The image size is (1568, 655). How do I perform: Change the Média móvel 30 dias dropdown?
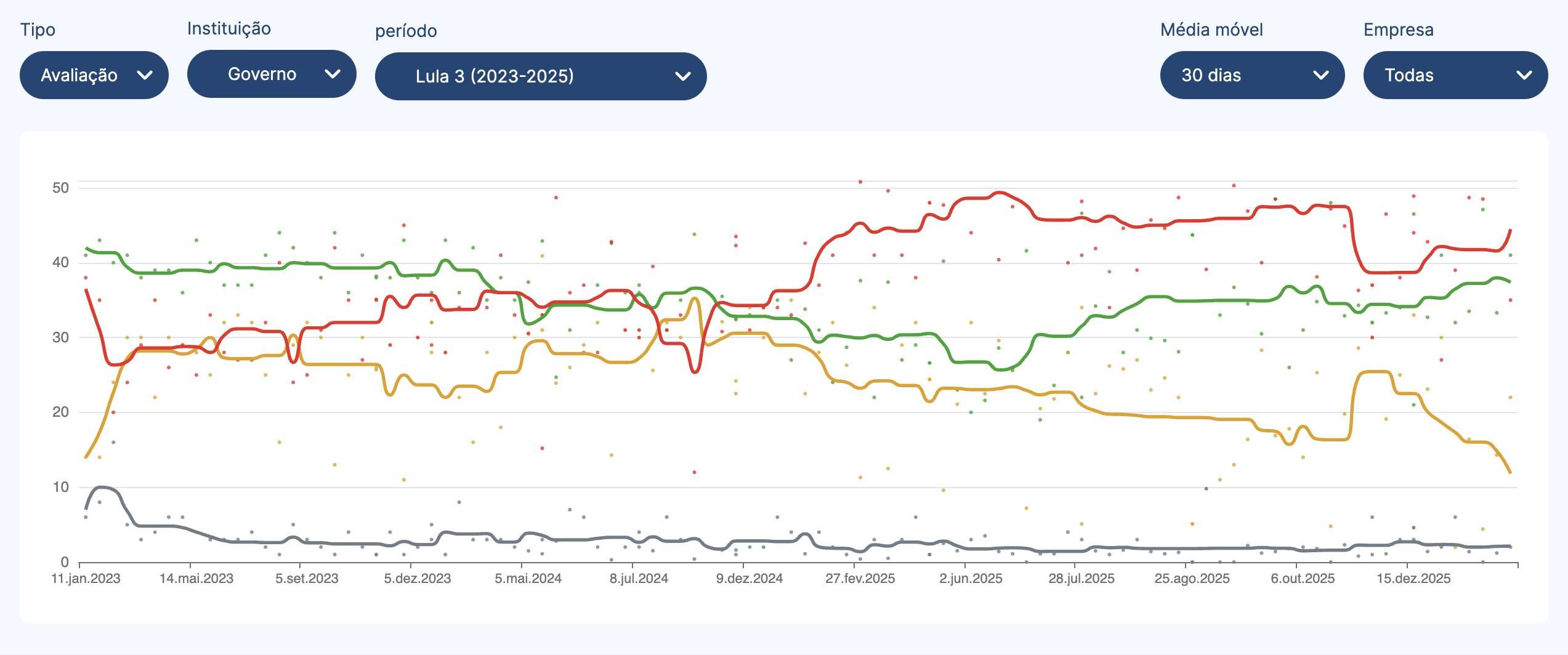(1251, 75)
